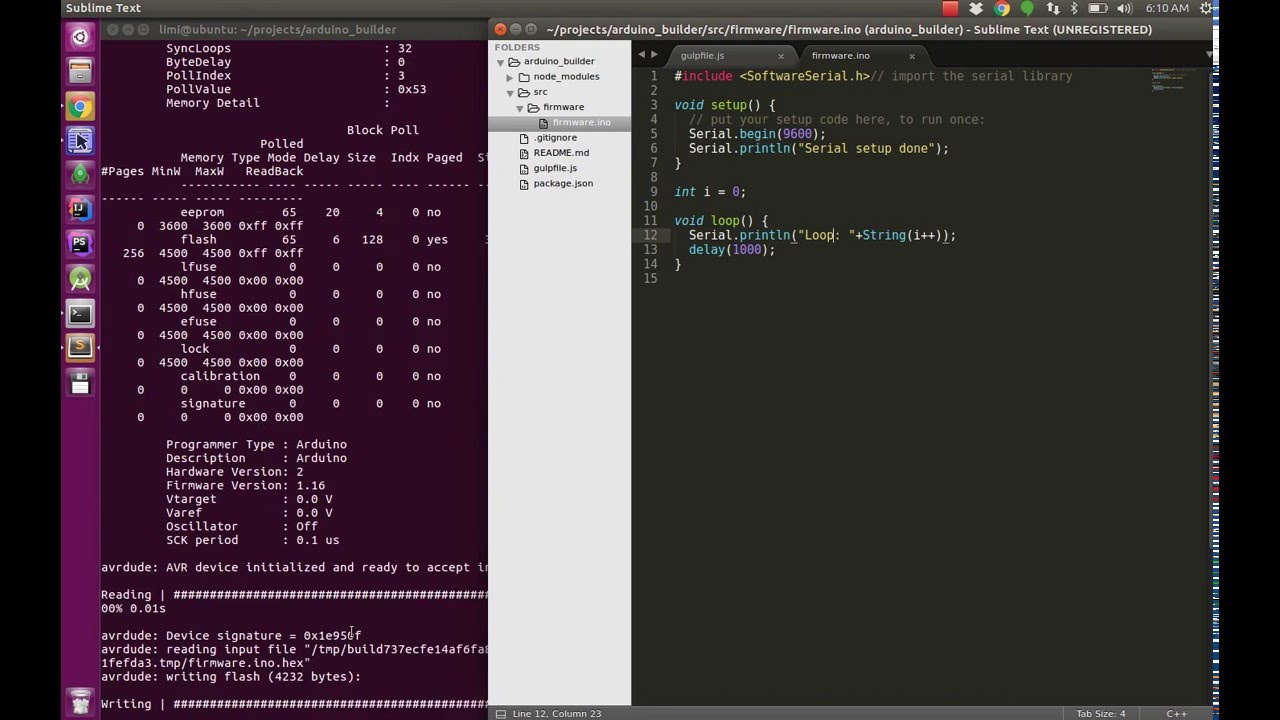
Task: Place cursor on delay(1000) line
Action: tap(732, 249)
